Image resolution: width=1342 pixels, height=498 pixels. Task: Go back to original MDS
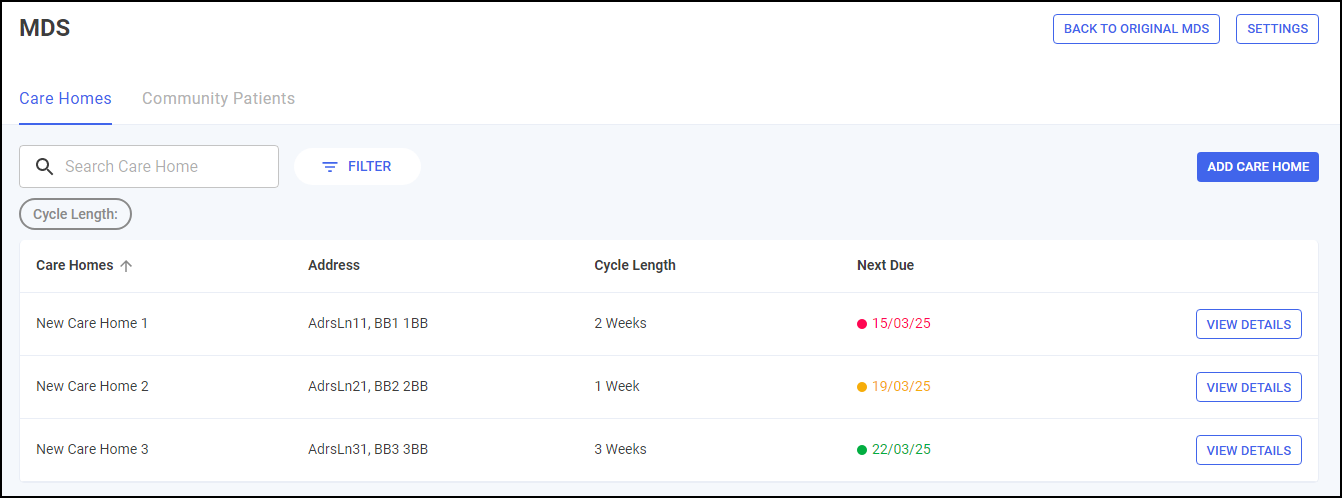pyautogui.click(x=1136, y=29)
